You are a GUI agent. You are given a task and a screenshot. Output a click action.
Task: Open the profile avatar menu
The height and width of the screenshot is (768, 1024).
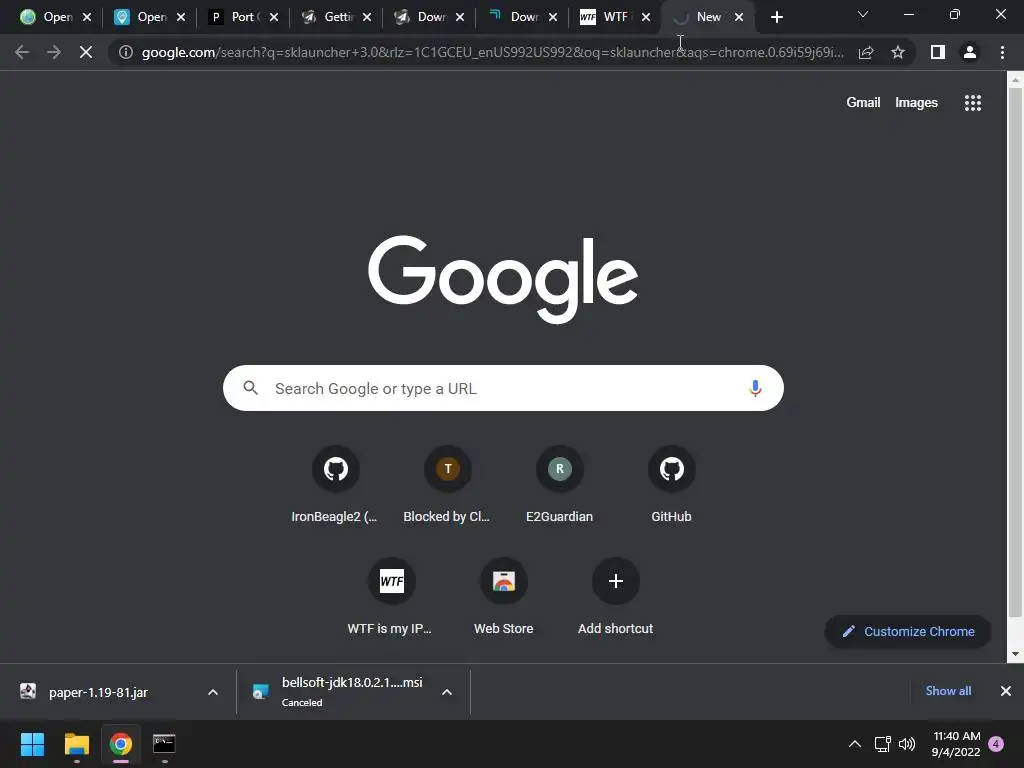[x=970, y=52]
